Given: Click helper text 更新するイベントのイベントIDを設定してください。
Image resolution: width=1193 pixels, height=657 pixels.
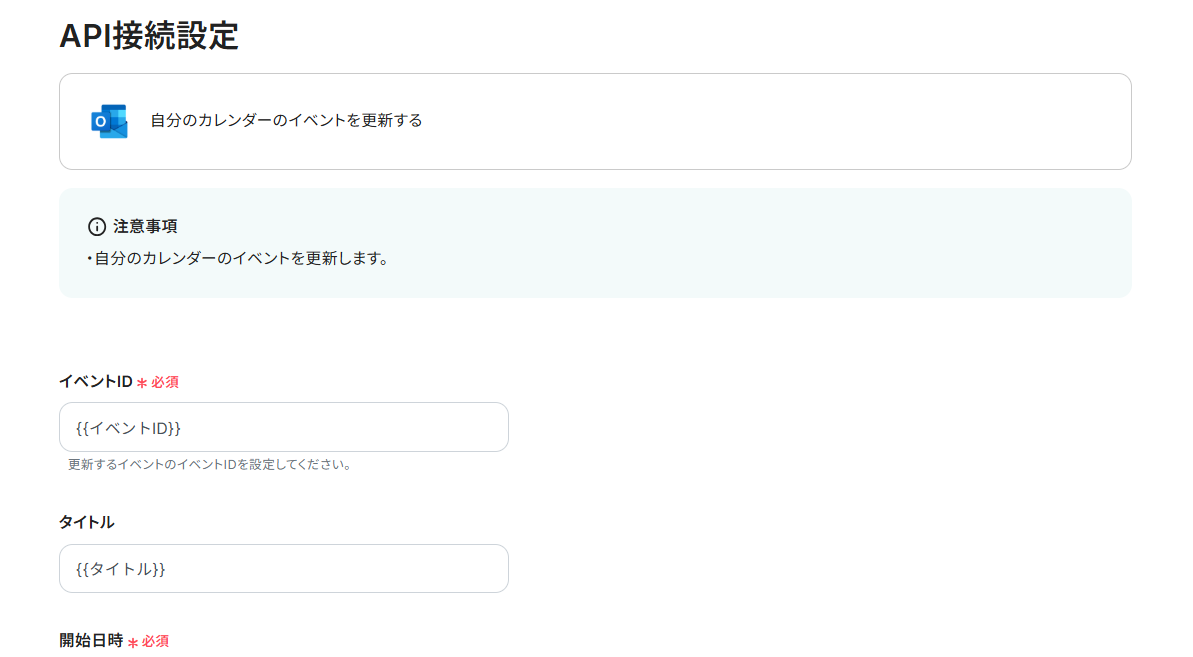Looking at the screenshot, I should tap(210, 465).
